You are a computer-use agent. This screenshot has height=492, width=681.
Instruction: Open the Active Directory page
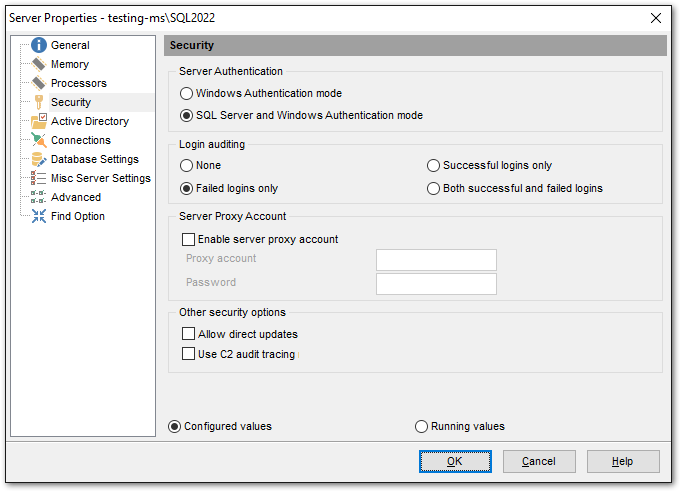tap(90, 121)
